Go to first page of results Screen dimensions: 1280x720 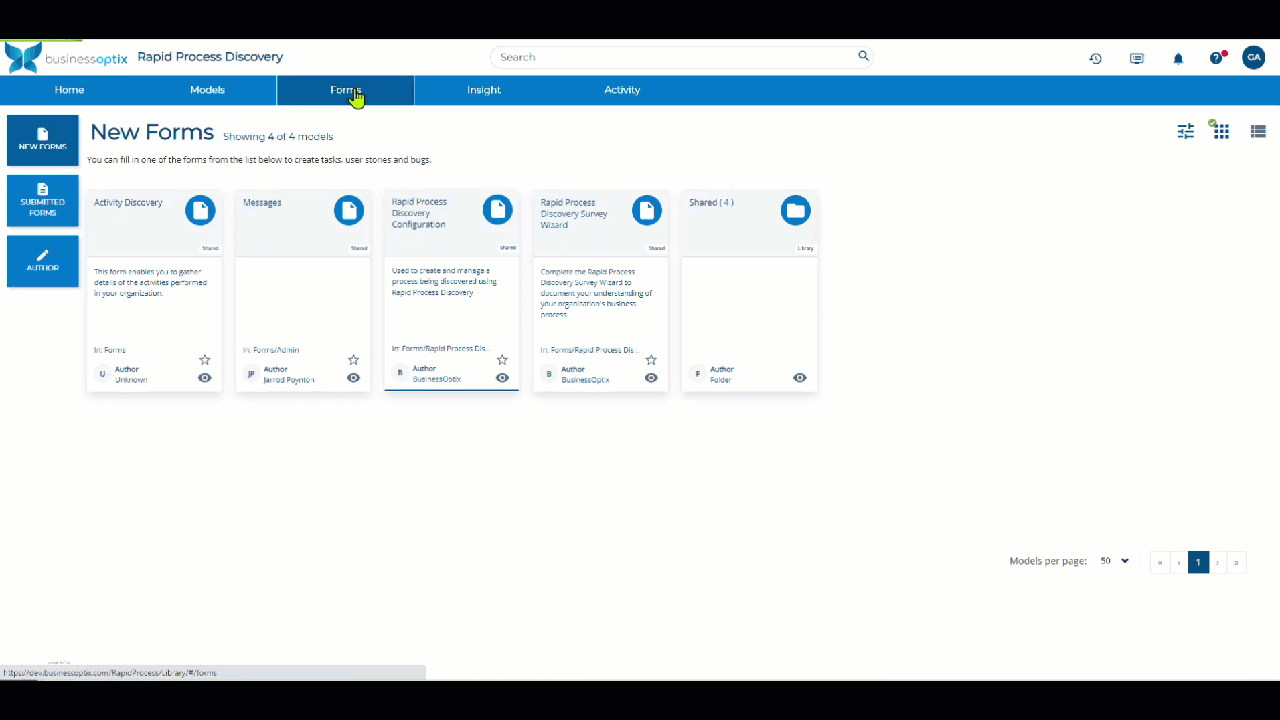pos(1160,562)
